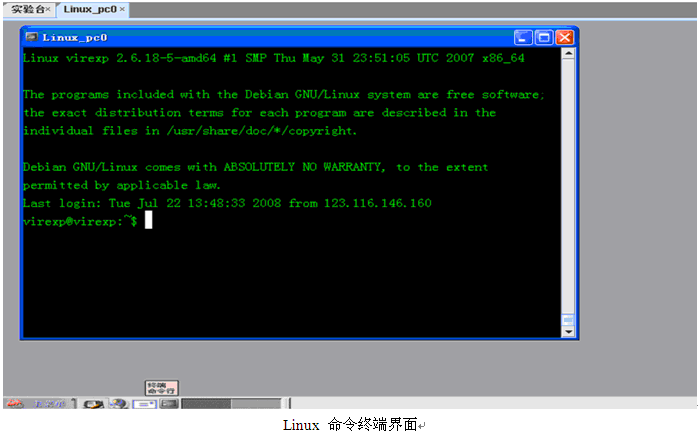
Task: Click the terminal scrollbar thumb
Action: pyautogui.click(x=568, y=320)
